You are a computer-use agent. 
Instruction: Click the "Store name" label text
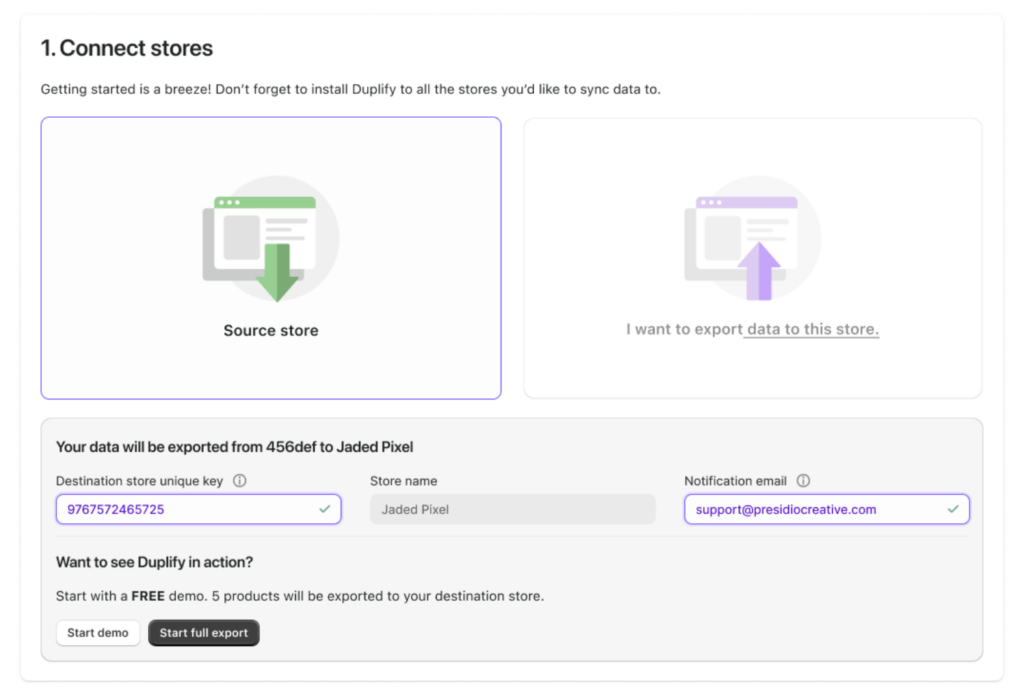pyautogui.click(x=403, y=481)
